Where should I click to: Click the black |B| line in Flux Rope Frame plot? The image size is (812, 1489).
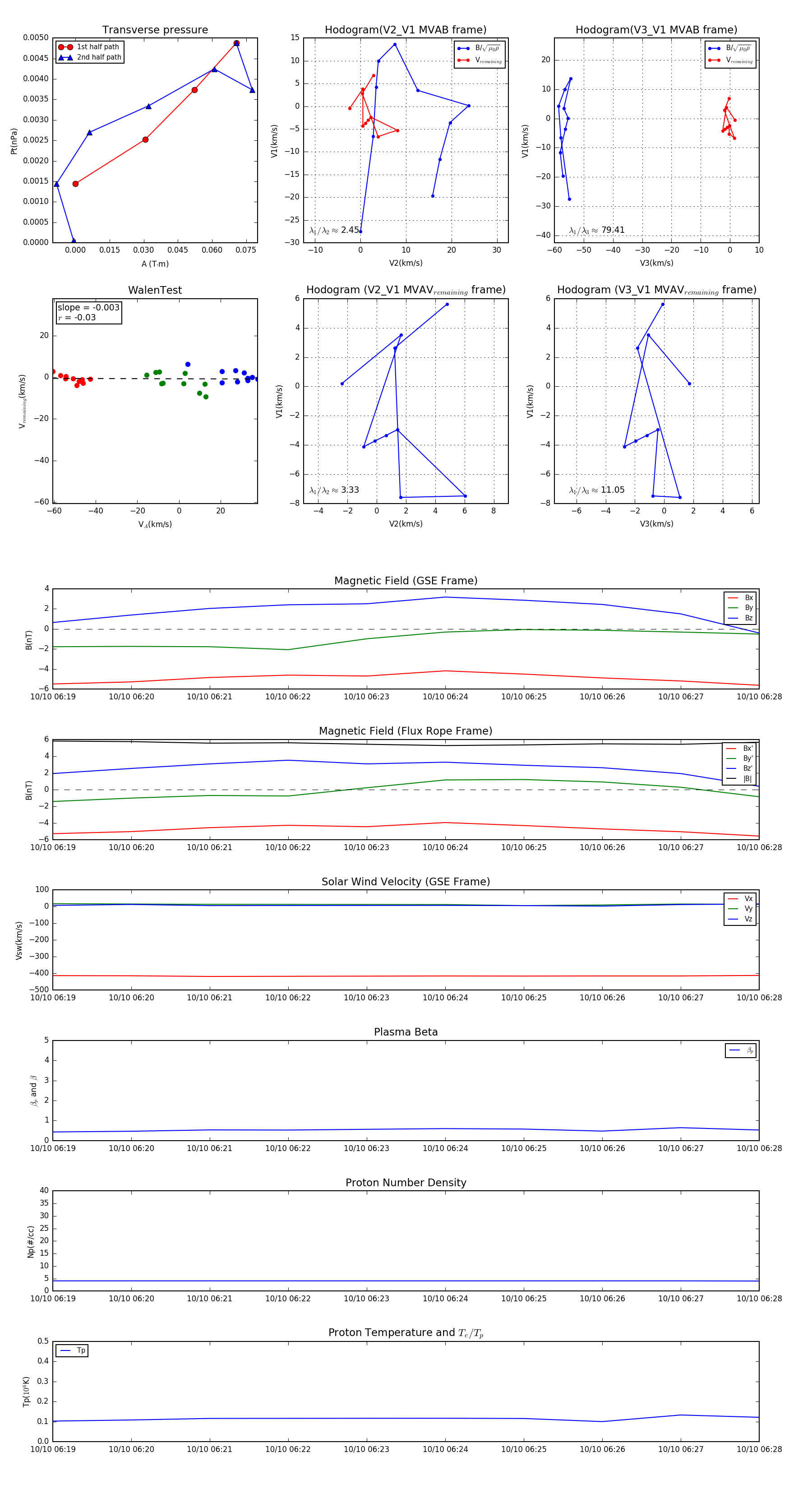[406, 744]
